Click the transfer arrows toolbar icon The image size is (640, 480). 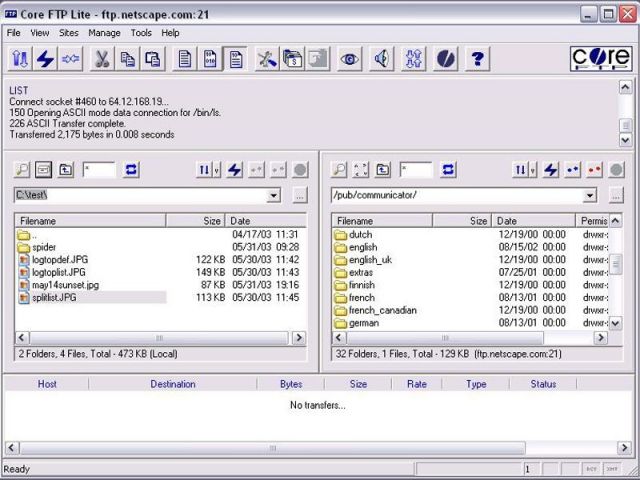413,59
